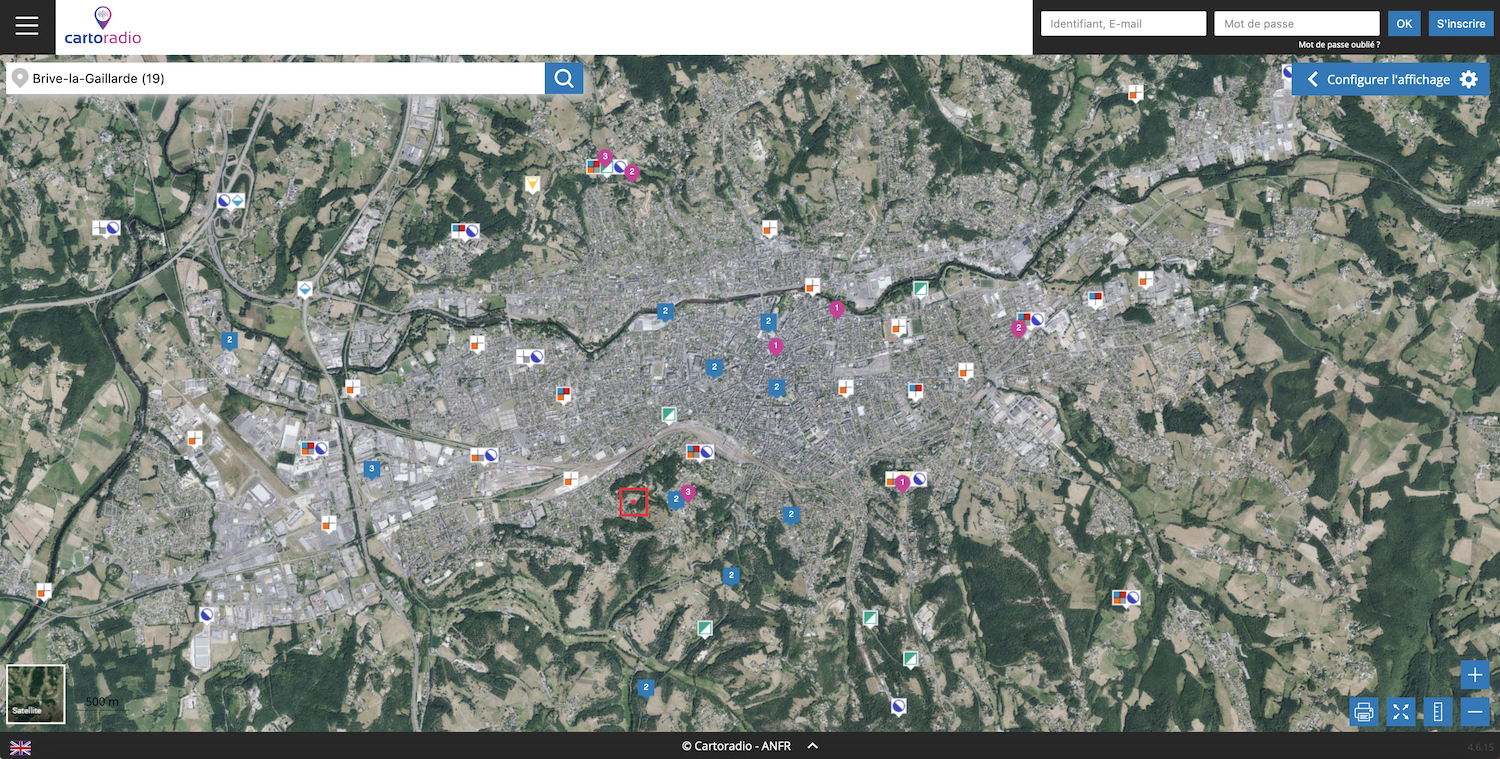Switch map to fullscreen with arrows icon
Image resolution: width=1500 pixels, height=759 pixels.
1401,712
